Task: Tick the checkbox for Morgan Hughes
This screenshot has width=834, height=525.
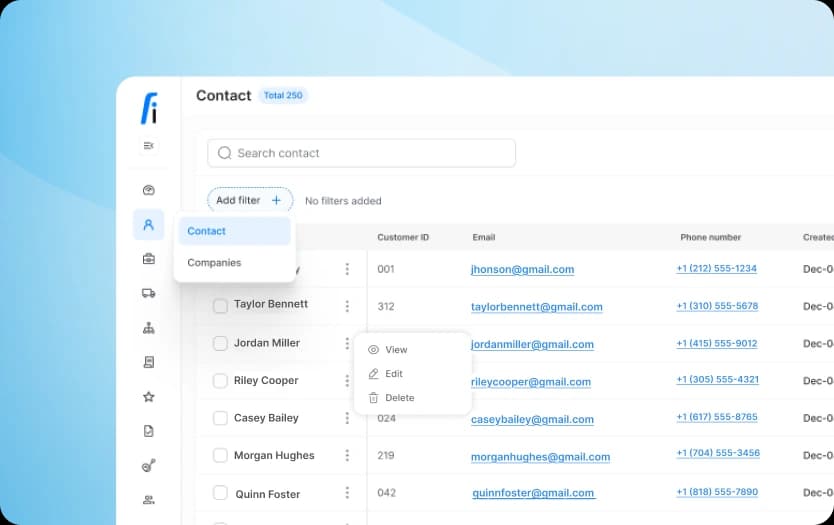Action: click(x=220, y=455)
